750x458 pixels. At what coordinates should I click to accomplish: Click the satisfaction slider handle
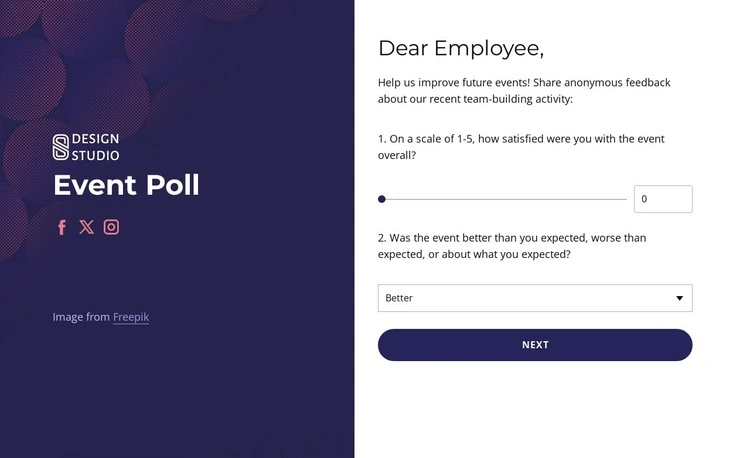(382, 199)
